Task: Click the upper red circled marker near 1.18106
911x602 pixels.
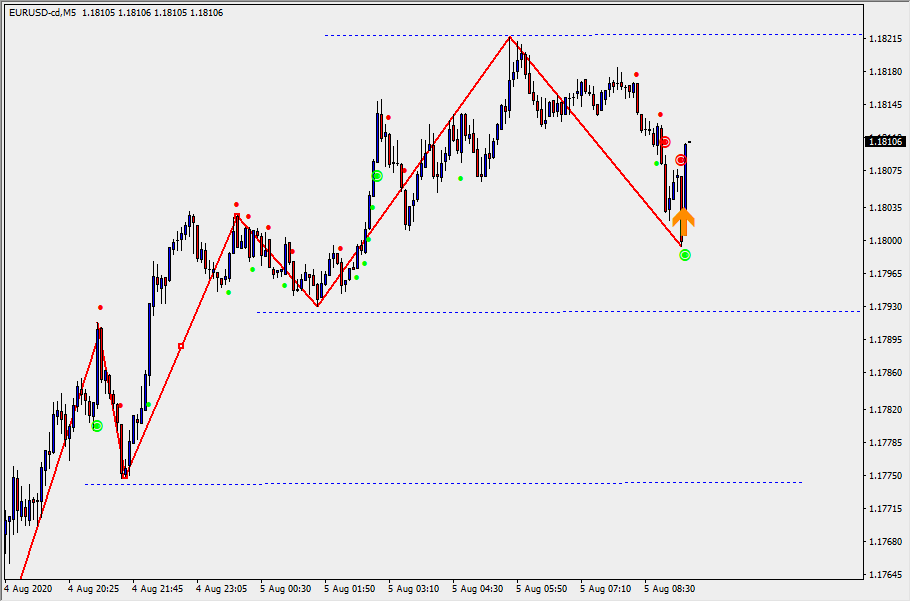Action: coord(664,142)
